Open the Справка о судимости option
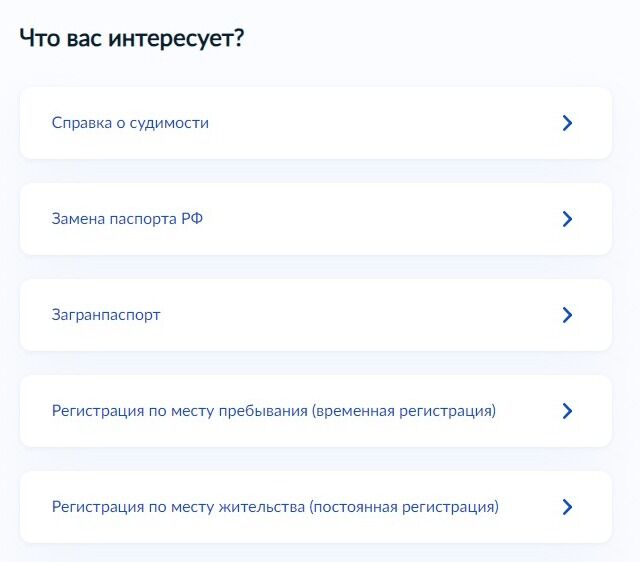This screenshot has width=640, height=562. pos(316,123)
